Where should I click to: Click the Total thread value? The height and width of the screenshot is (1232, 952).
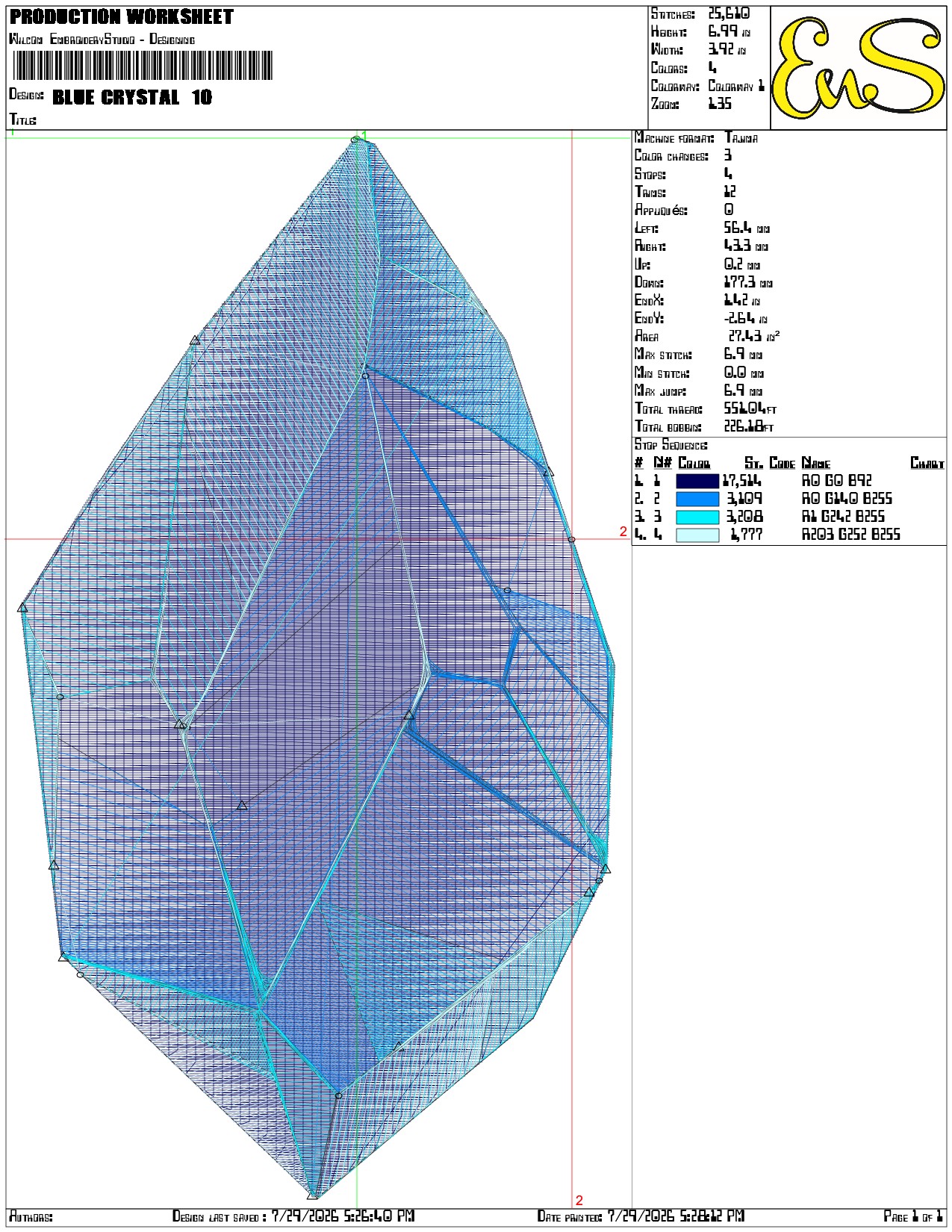750,408
